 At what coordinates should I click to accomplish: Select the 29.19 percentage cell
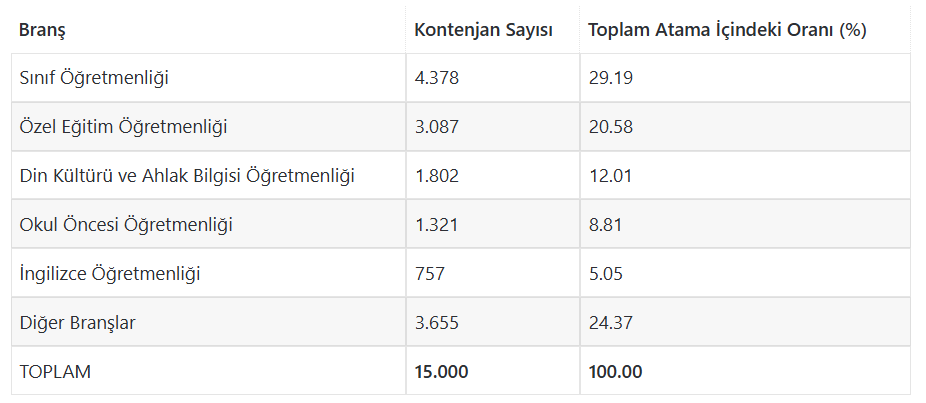coord(610,78)
